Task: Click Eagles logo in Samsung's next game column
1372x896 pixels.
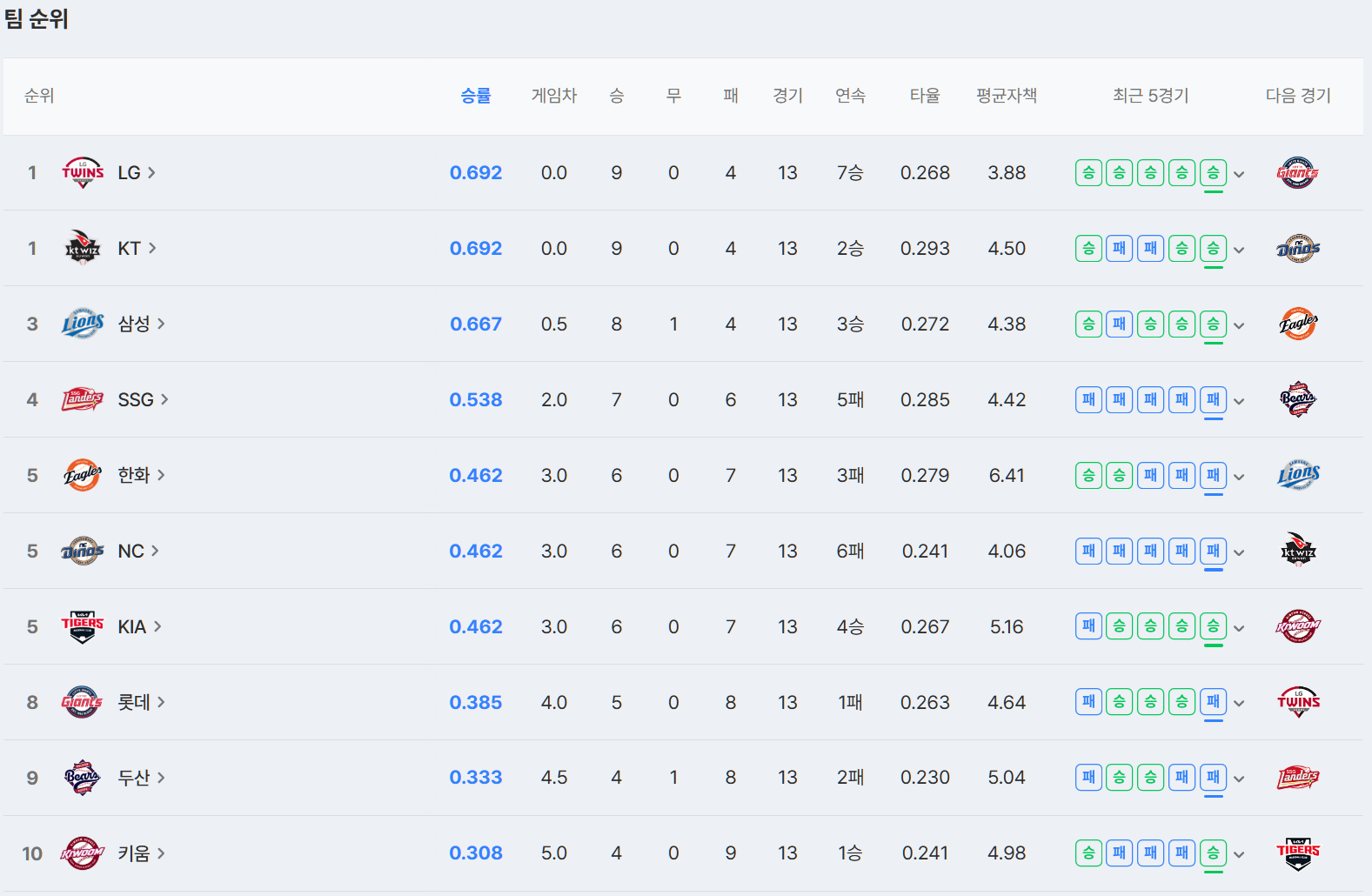Action: [x=1297, y=324]
